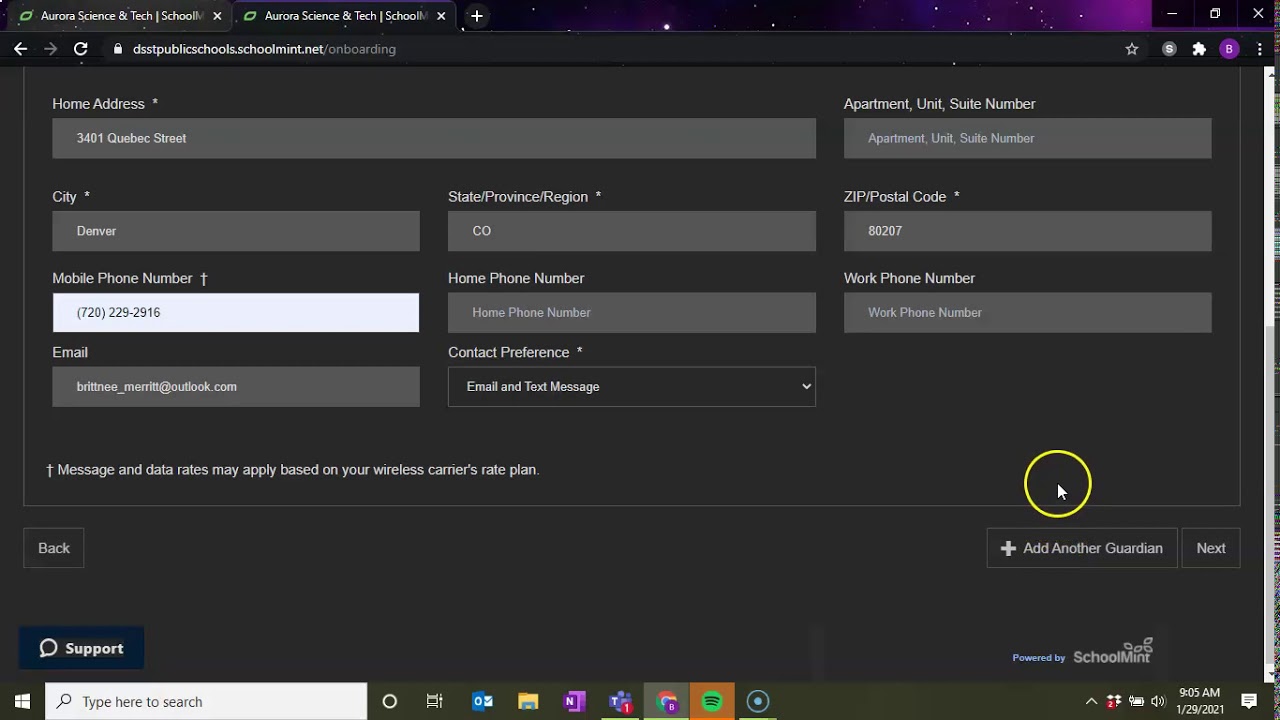Open Task View on taskbar

coord(435,701)
